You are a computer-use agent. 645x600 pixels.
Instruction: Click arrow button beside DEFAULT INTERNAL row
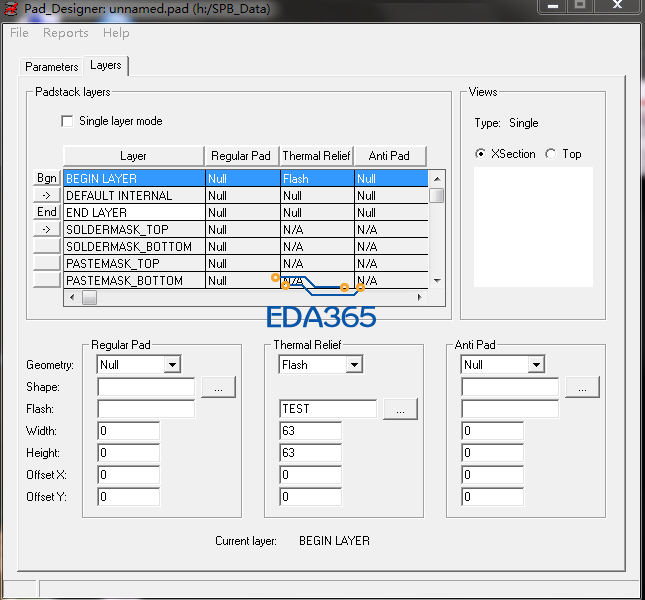point(47,195)
